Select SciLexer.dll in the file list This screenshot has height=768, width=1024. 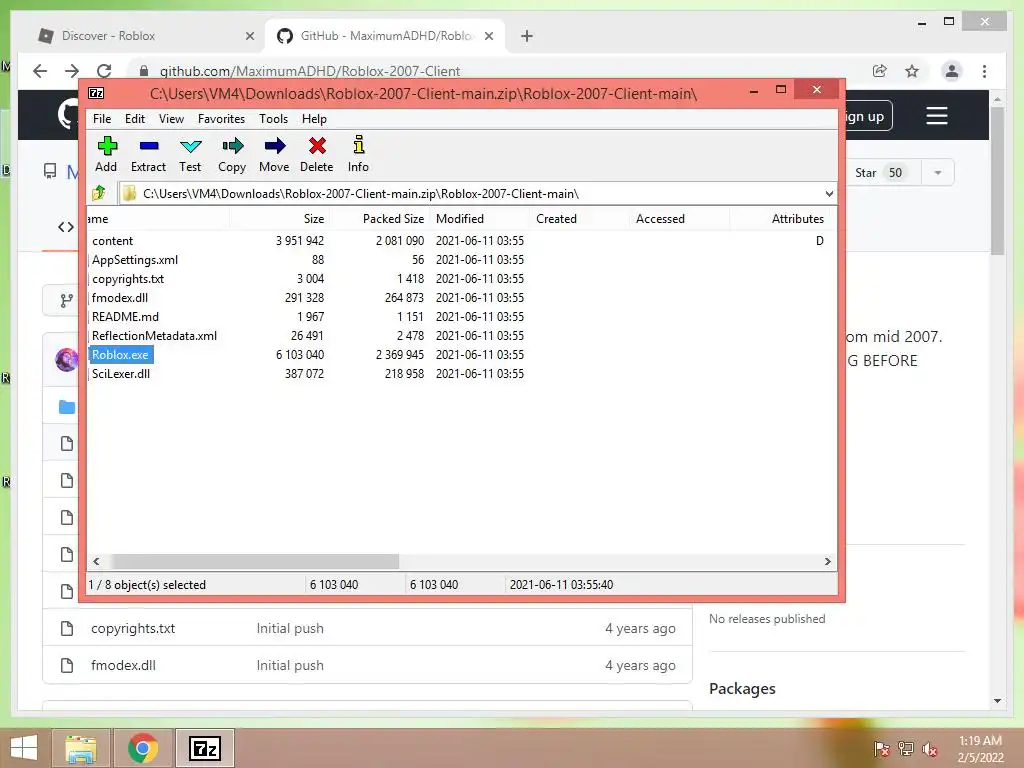[121, 374]
